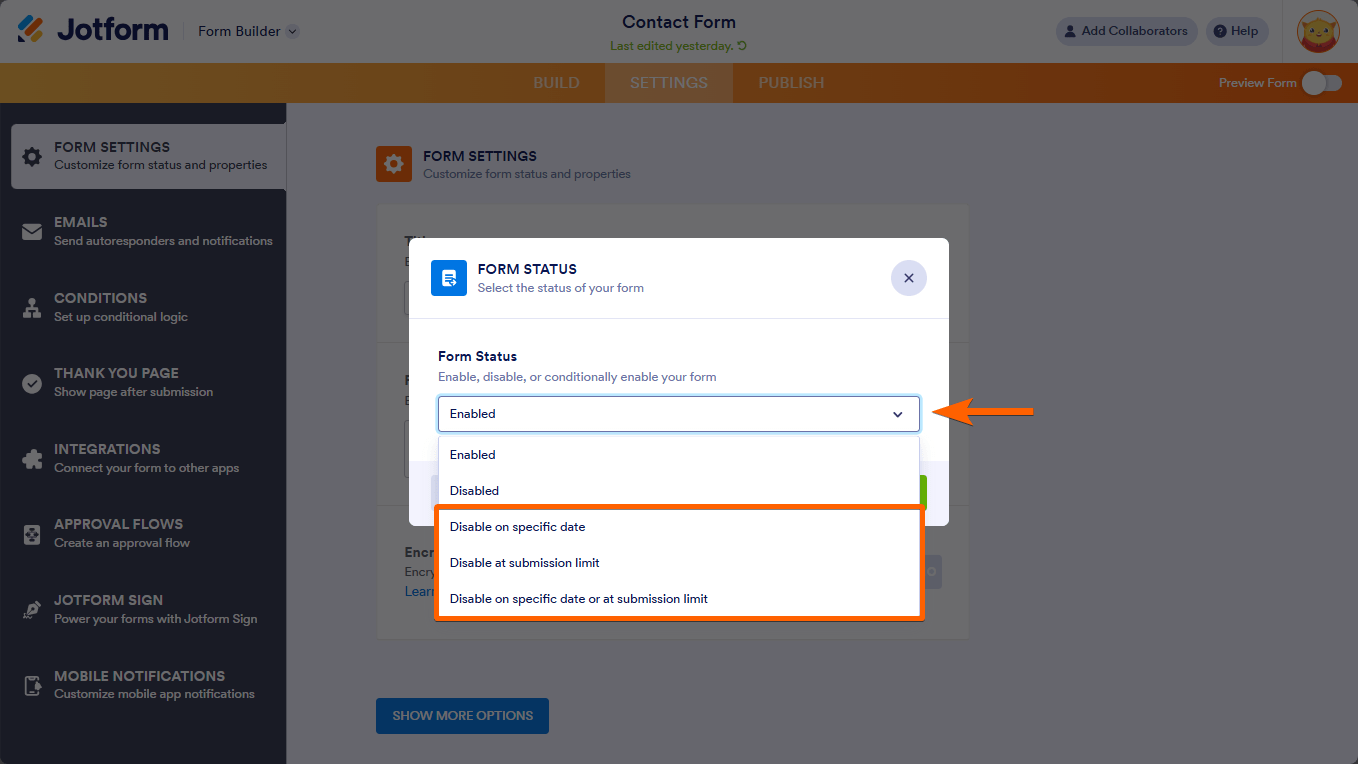Screen dimensions: 1358x764
Task: Open the Integrations puzzle piece icon
Action: [x=32, y=459]
